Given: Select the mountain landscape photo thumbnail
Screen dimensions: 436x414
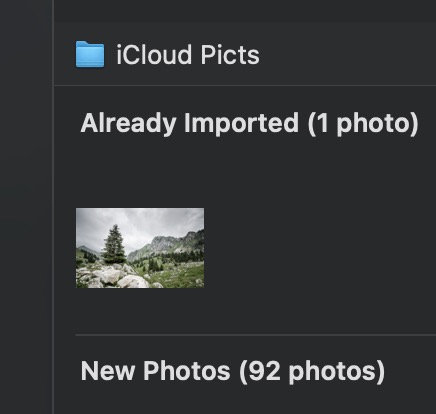Looking at the screenshot, I should click(140, 248).
